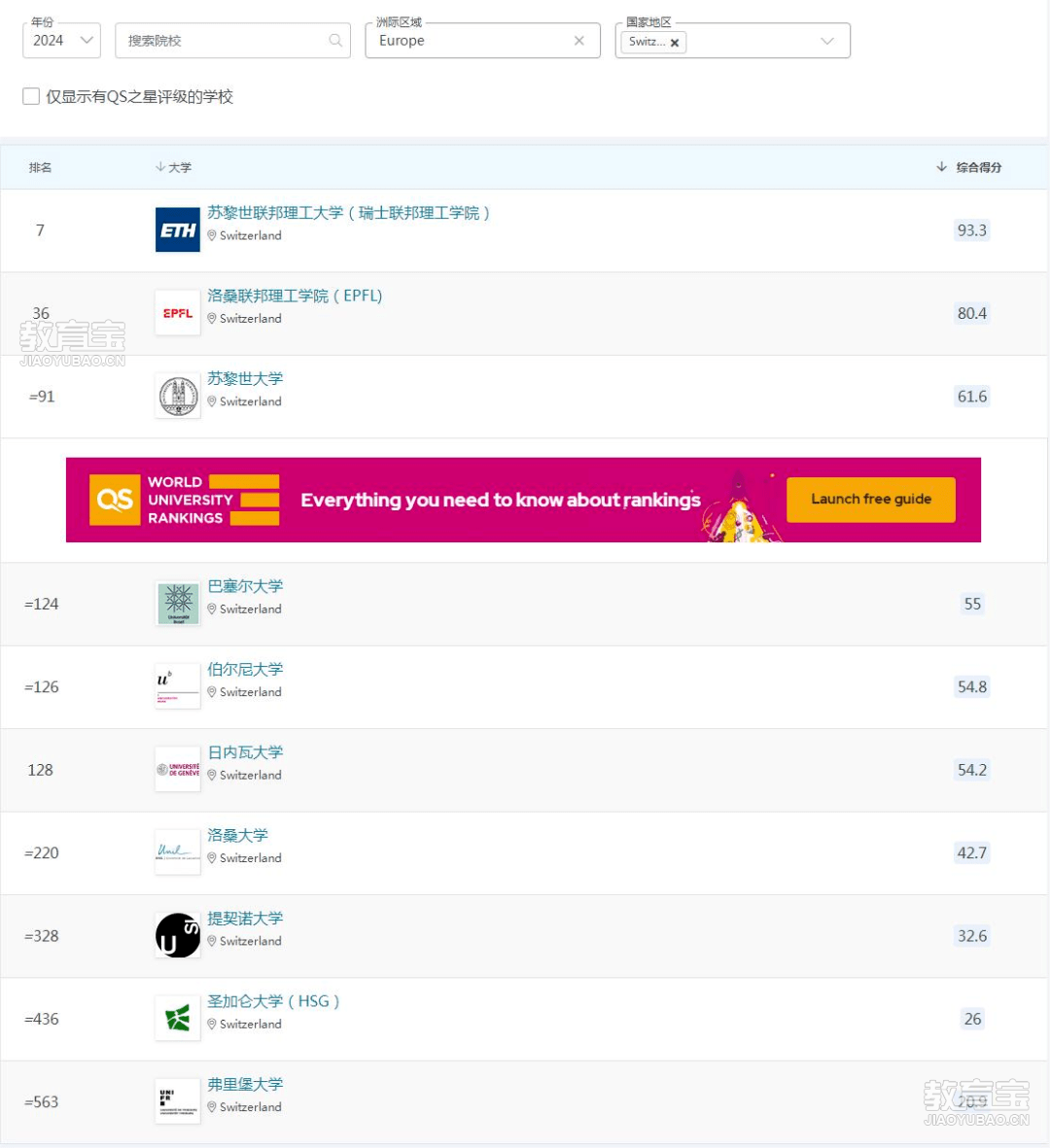
Task: Click the St. Gallen green logo
Action: [x=177, y=1019]
